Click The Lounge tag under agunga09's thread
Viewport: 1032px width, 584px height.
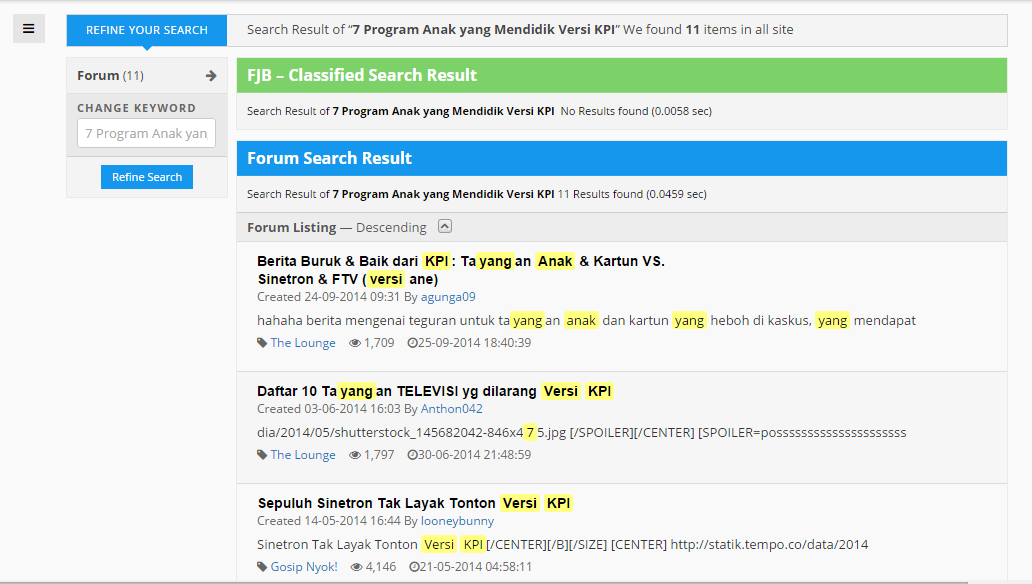click(303, 343)
